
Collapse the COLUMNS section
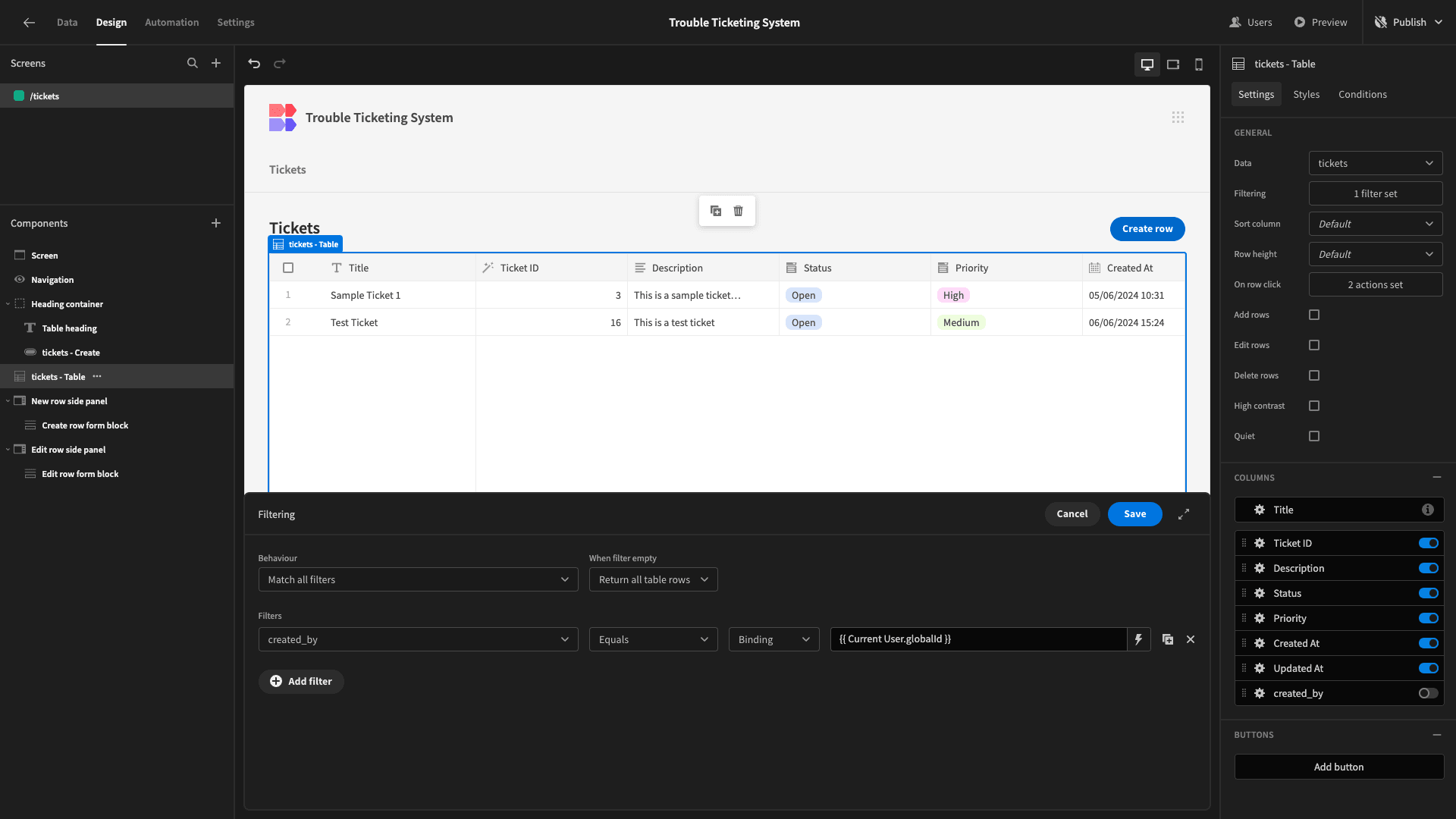(1437, 477)
